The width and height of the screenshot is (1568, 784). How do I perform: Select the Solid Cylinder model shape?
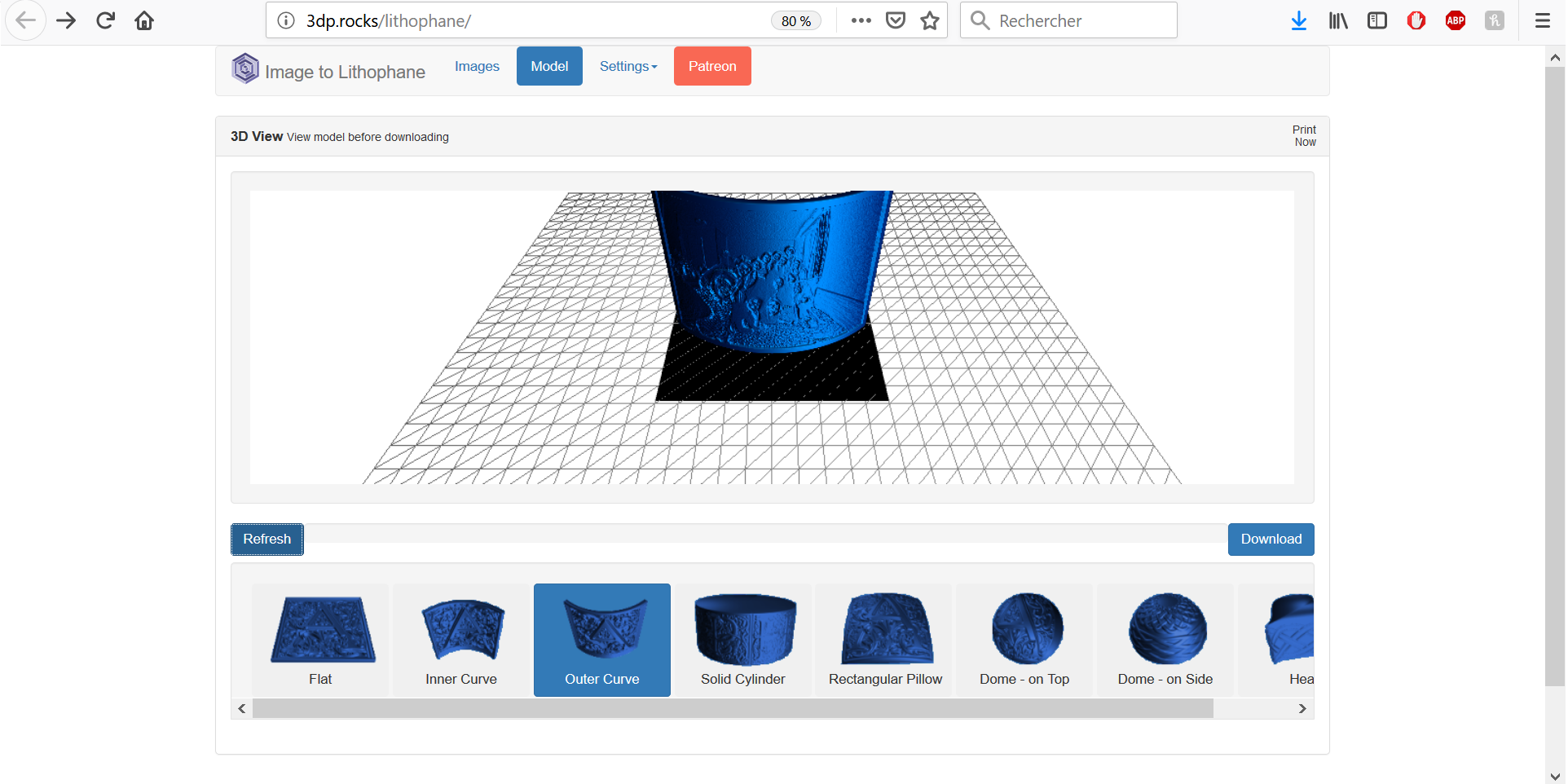[743, 640]
